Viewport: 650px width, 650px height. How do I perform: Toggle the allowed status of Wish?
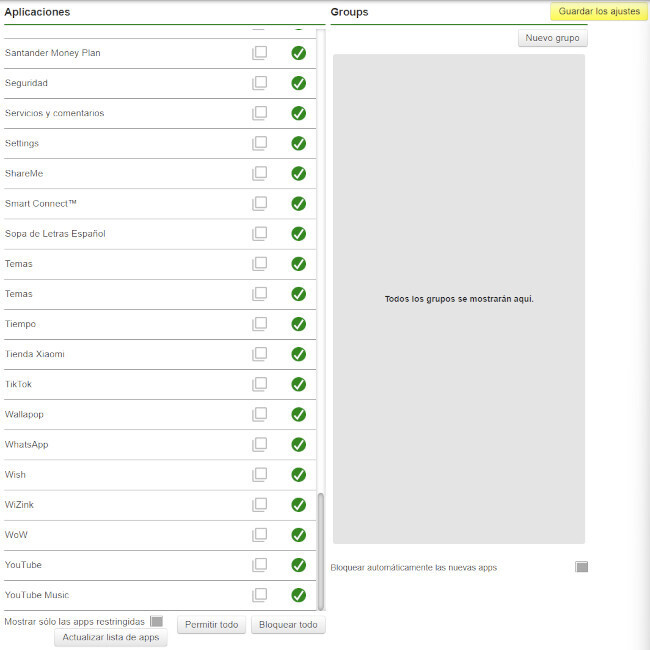tap(298, 474)
